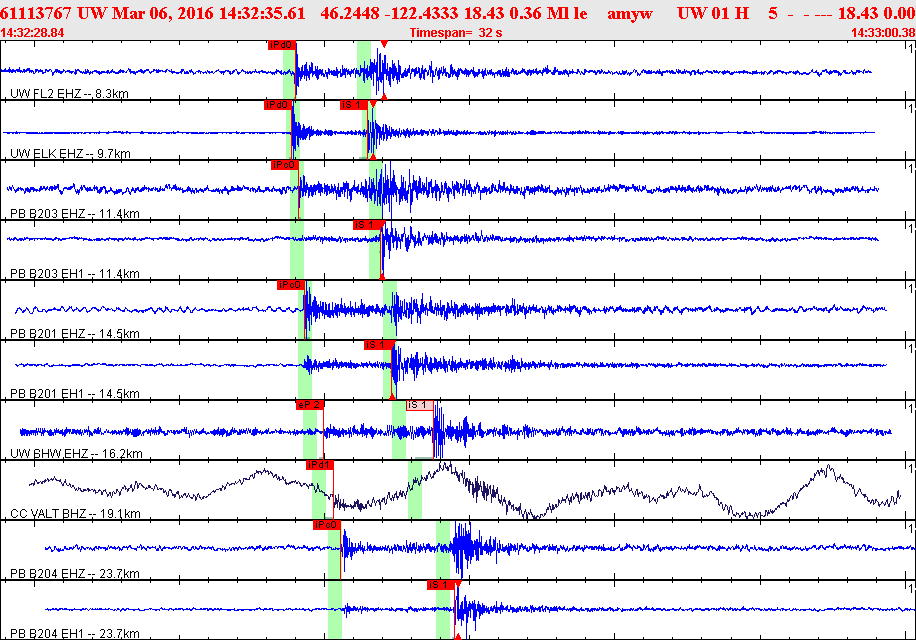The height and width of the screenshot is (640, 916).
Task: Select the iS 1 pick flag on B204 EH1
Action: 441,585
